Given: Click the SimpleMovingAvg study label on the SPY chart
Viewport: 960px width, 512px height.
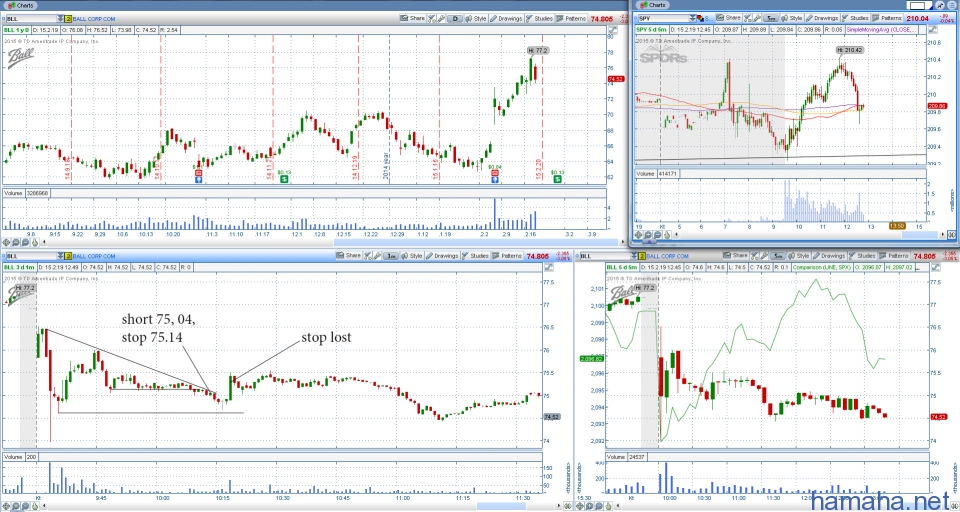Looking at the screenshot, I should [882, 29].
